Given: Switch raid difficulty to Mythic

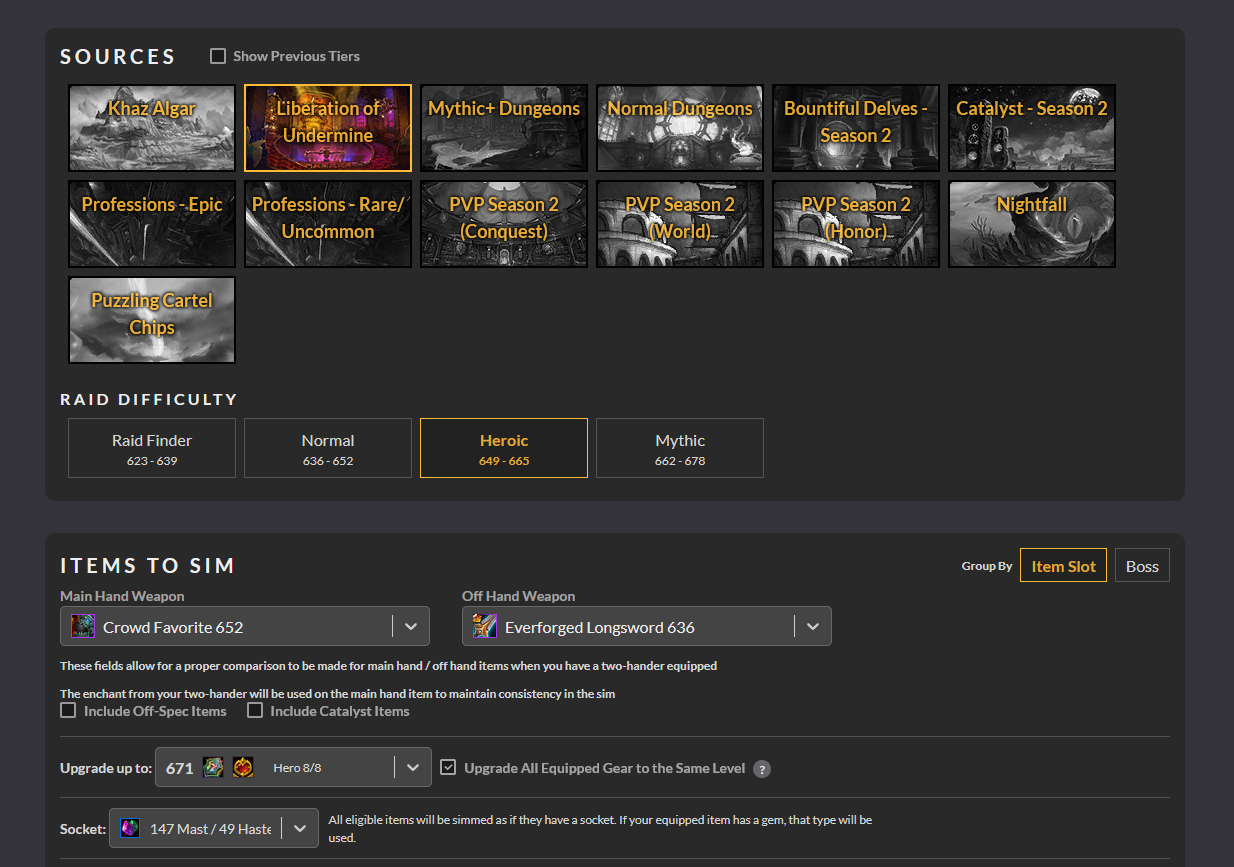Looking at the screenshot, I should coord(680,448).
